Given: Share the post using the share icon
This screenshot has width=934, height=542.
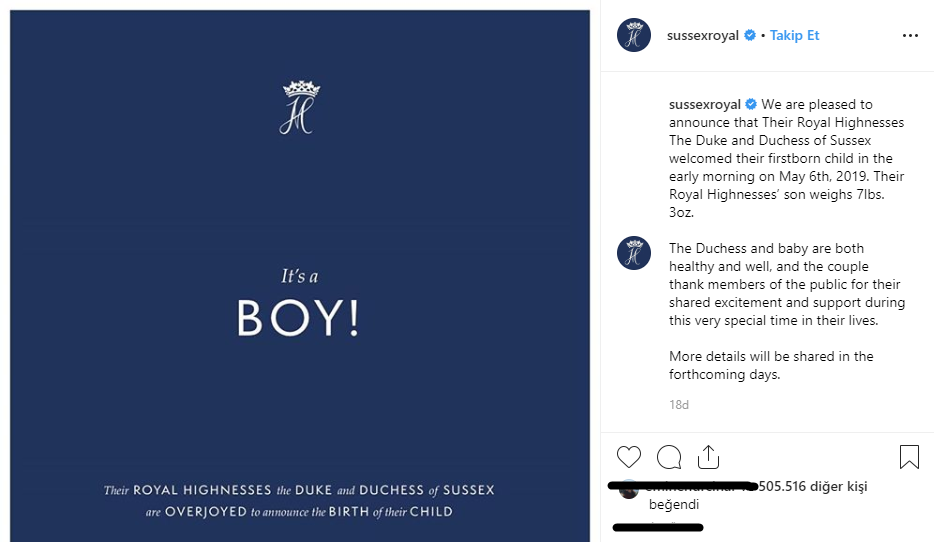Looking at the screenshot, I should (708, 457).
